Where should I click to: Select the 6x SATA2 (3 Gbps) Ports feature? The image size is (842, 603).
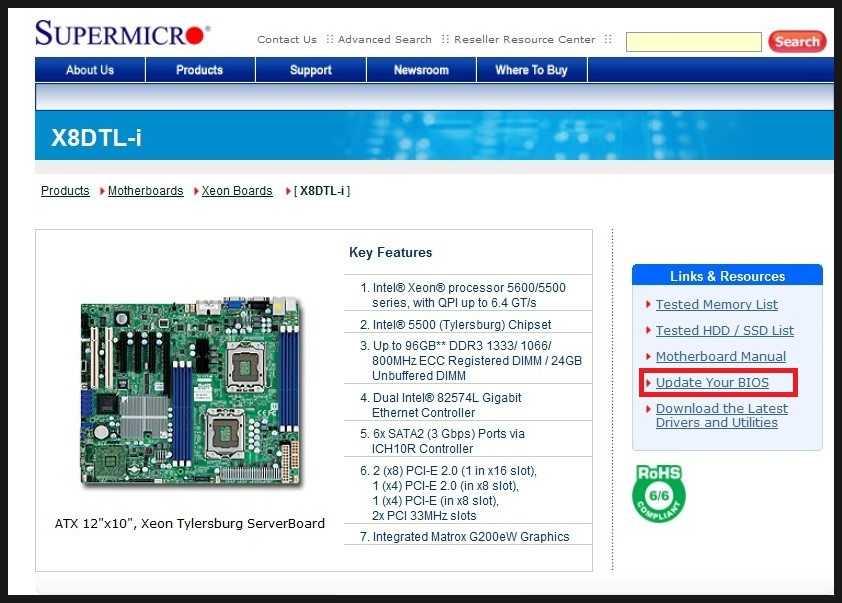(x=442, y=441)
